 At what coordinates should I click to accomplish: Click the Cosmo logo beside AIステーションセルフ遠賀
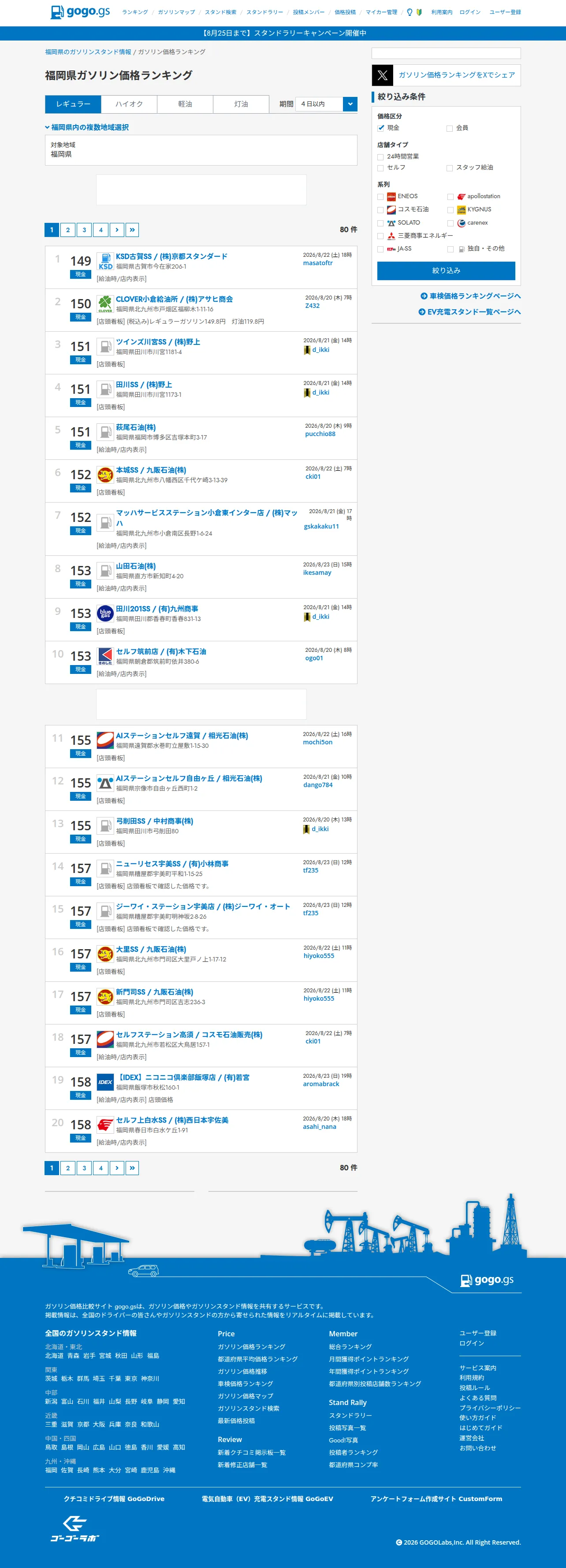pyautogui.click(x=105, y=740)
